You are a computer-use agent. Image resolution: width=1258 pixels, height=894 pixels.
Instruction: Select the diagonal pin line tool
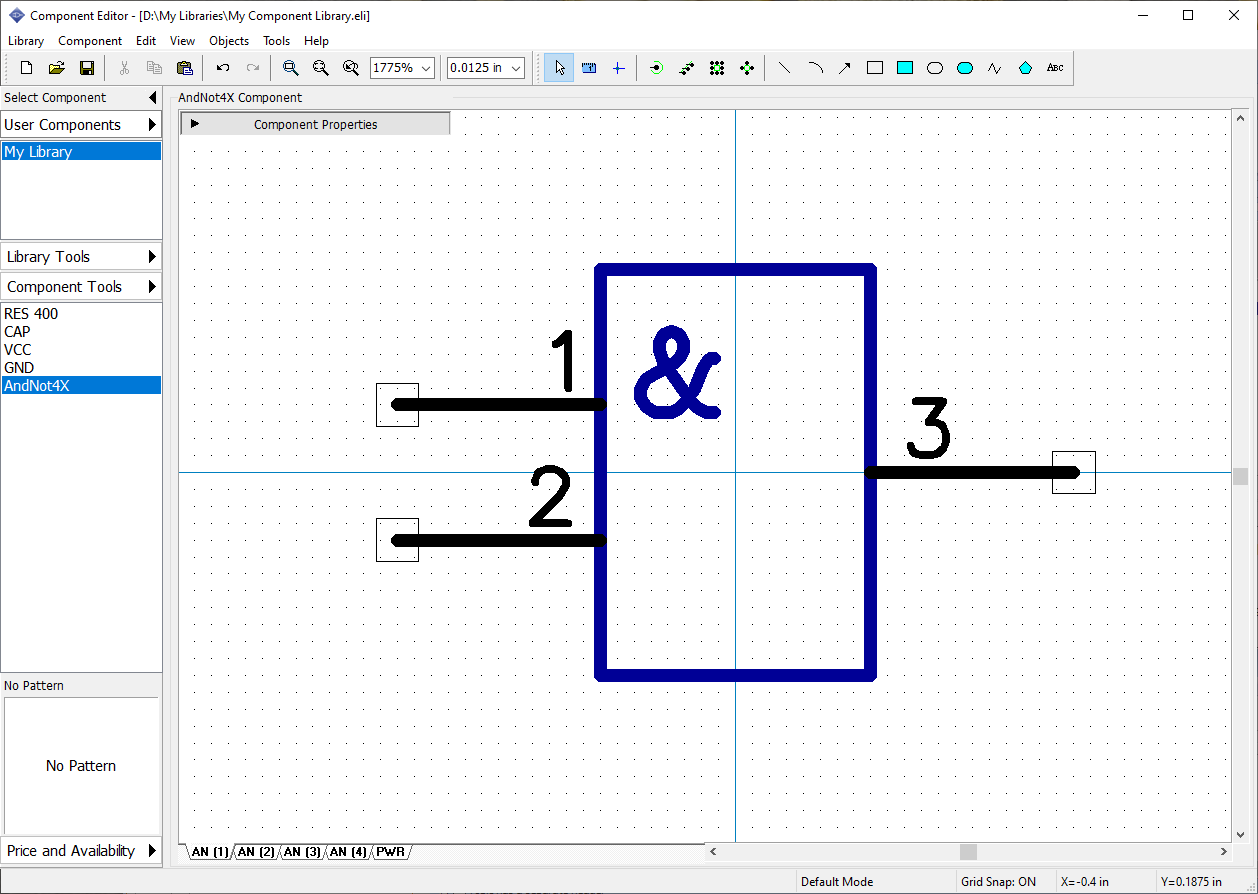click(x=686, y=68)
